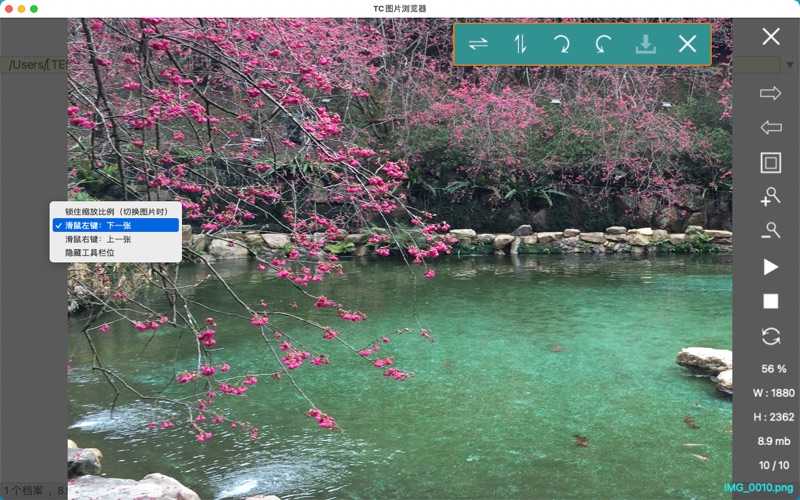800x500 pixels.
Task: Choose 滑鼠右键：上一张 menu entry
Action: coord(116,239)
